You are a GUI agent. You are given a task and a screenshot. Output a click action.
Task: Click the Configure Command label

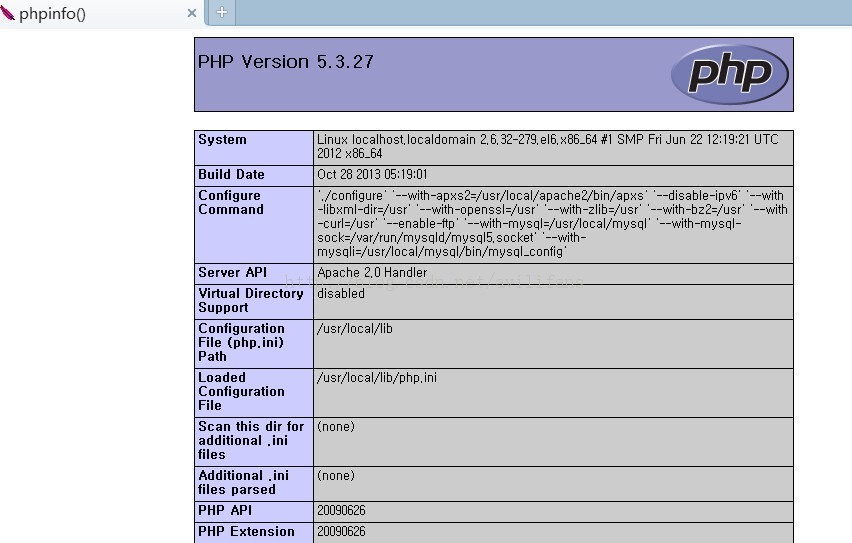(x=231, y=202)
